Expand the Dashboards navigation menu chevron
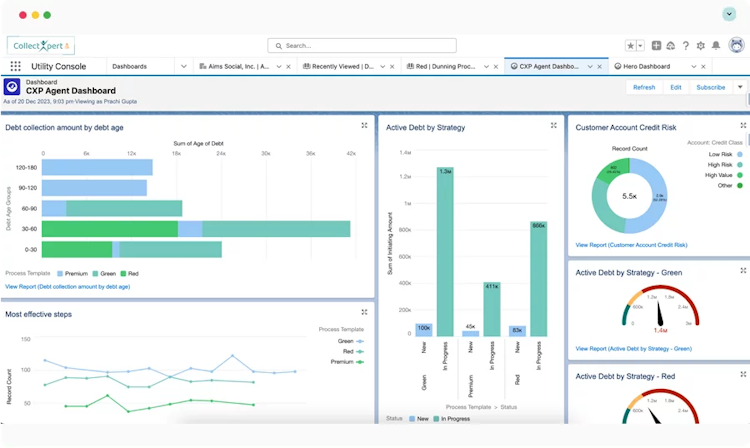 [x=184, y=66]
